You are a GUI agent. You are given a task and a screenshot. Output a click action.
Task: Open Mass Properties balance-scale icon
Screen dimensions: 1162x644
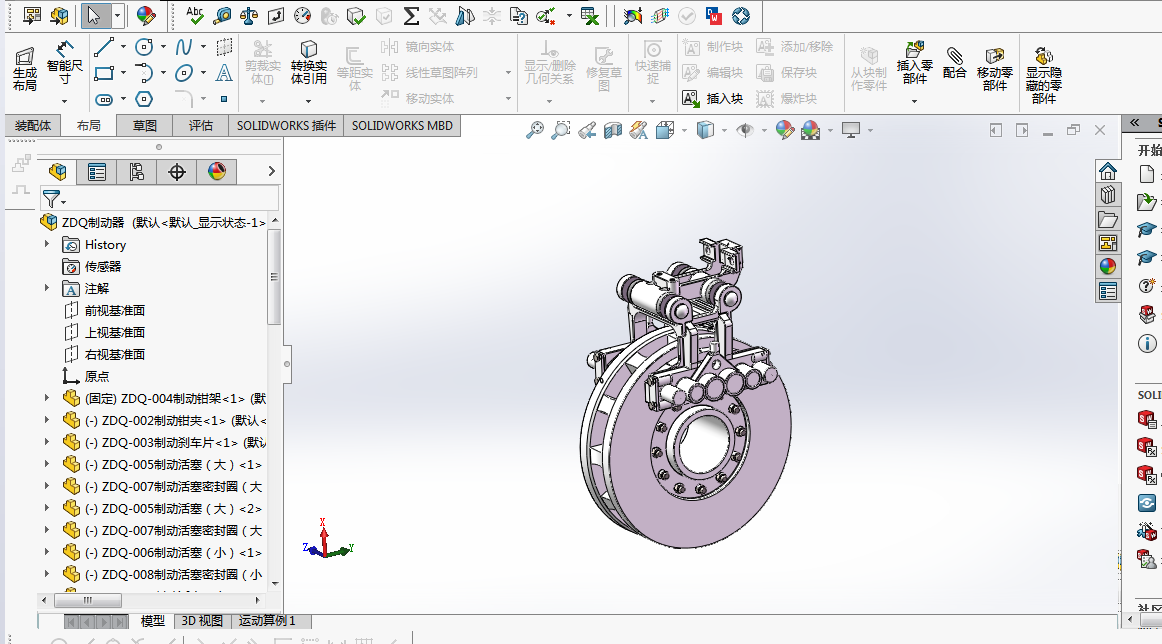[249, 16]
